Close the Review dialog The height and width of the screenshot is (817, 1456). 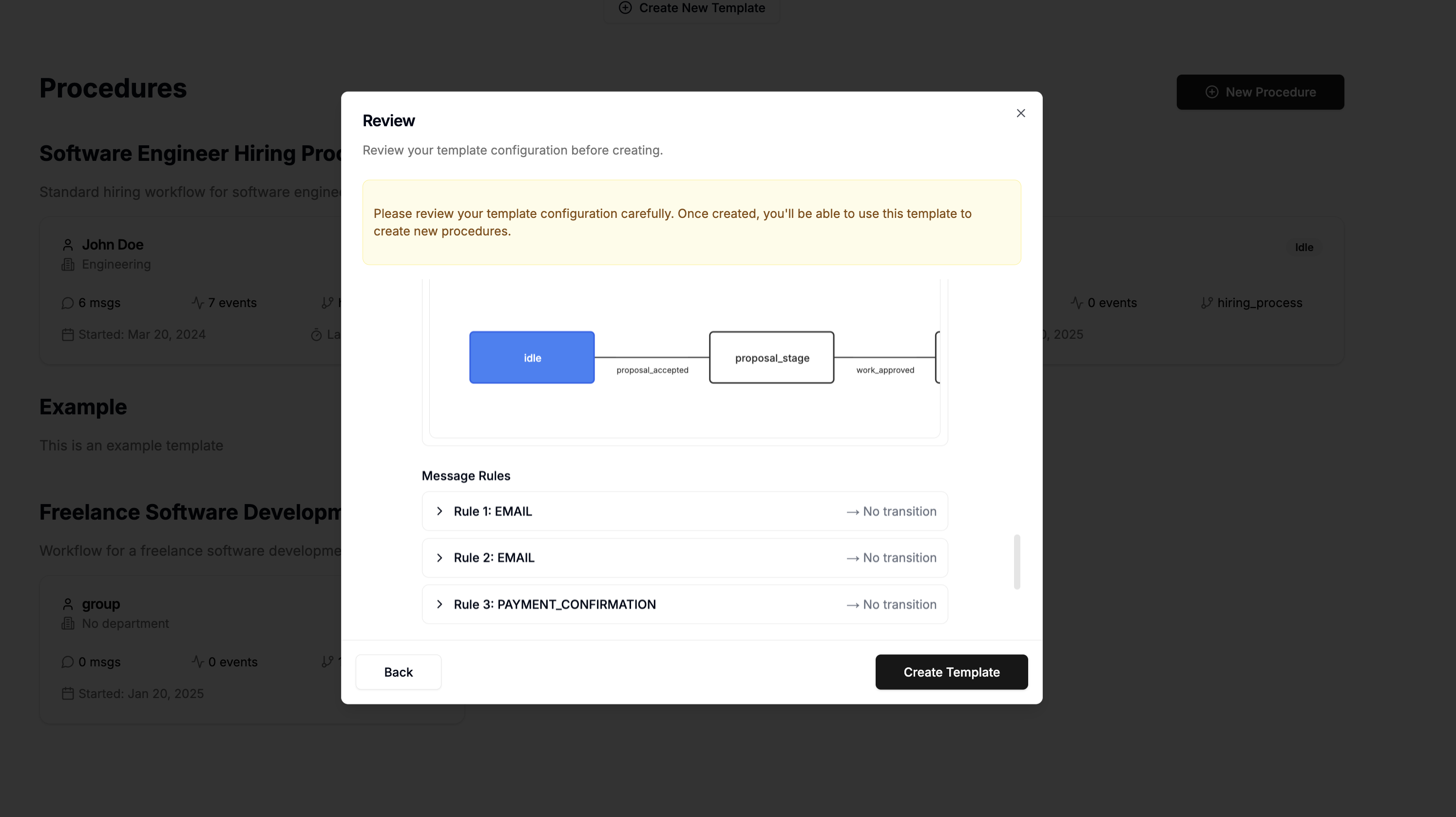[1020, 113]
